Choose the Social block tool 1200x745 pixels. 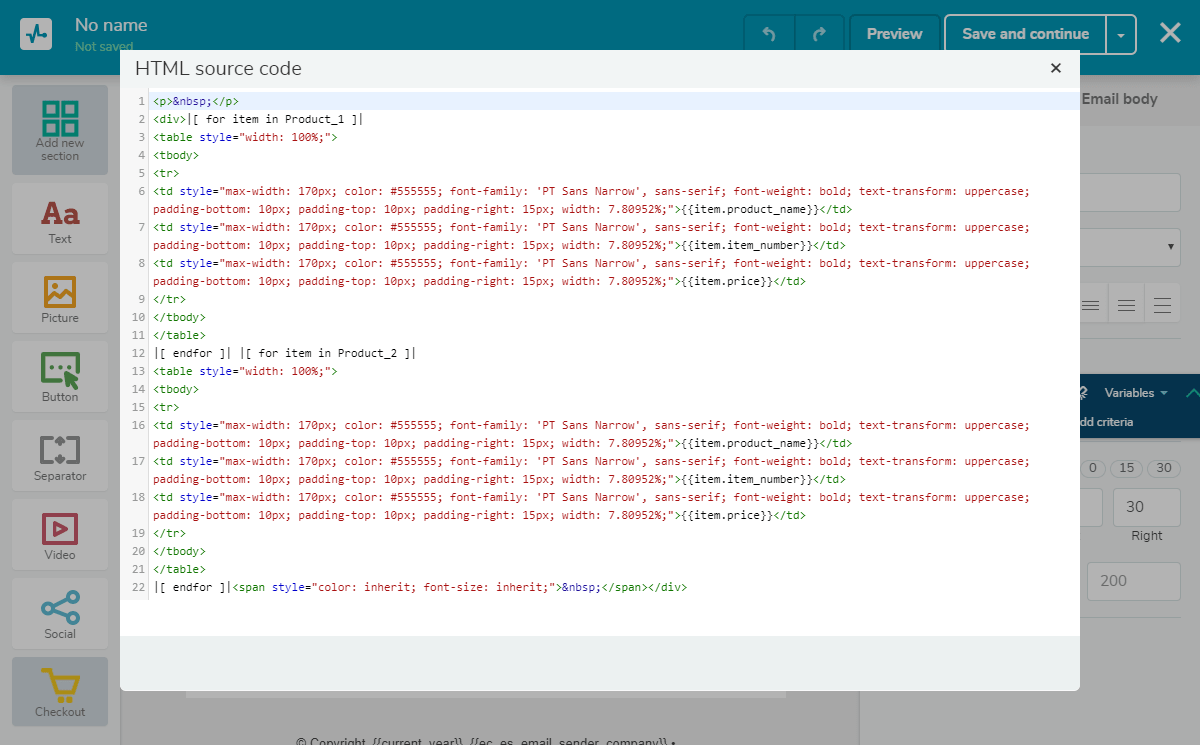(x=60, y=615)
